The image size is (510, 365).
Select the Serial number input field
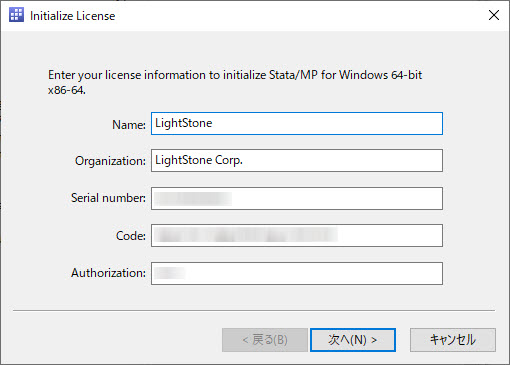click(x=297, y=198)
